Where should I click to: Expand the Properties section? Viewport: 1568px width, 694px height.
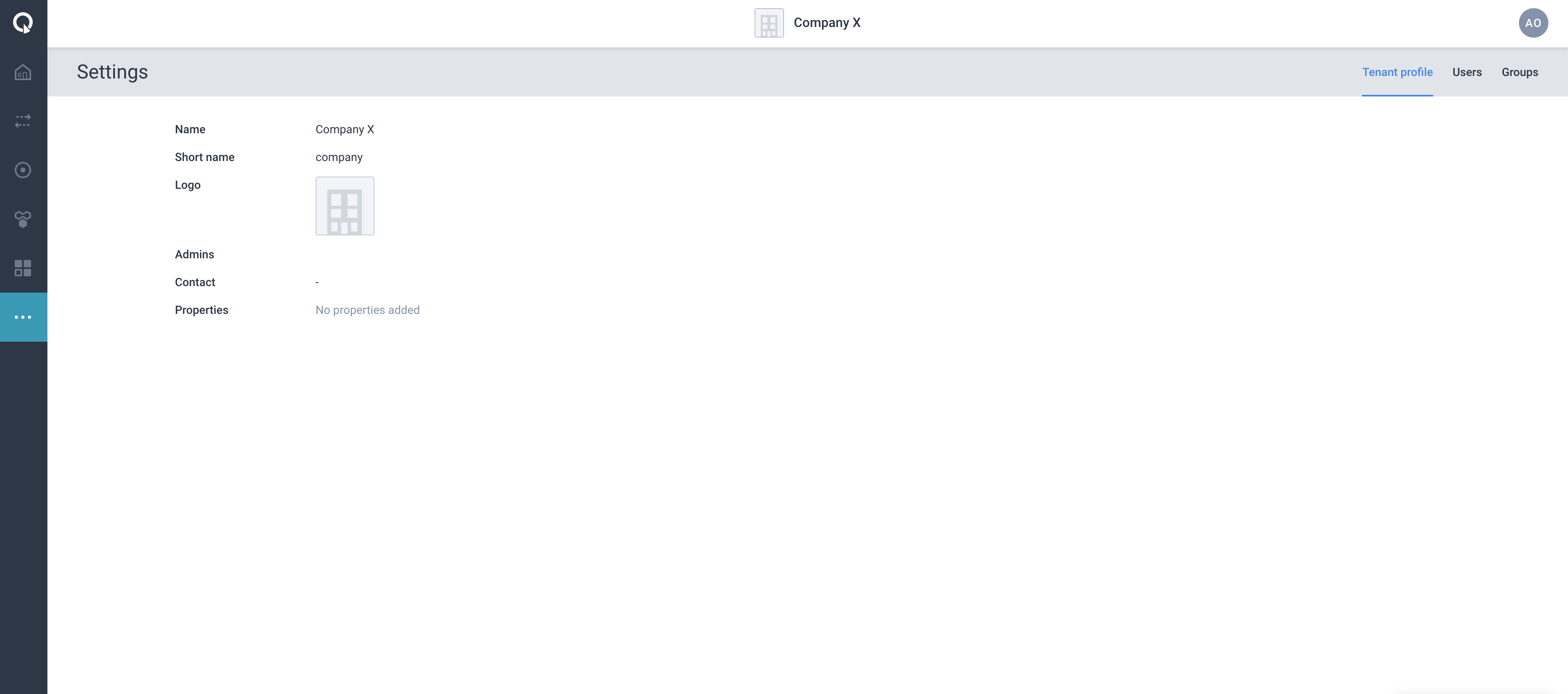[201, 309]
